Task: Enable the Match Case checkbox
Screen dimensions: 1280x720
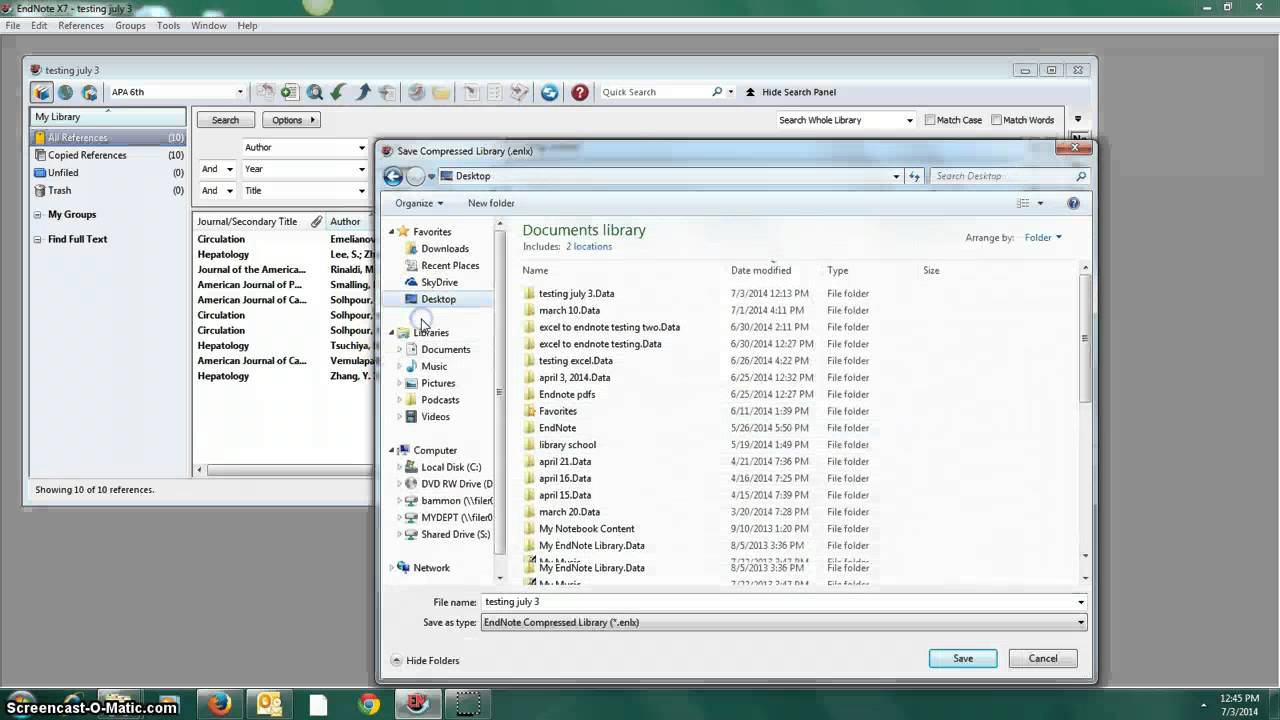Action: click(x=930, y=120)
